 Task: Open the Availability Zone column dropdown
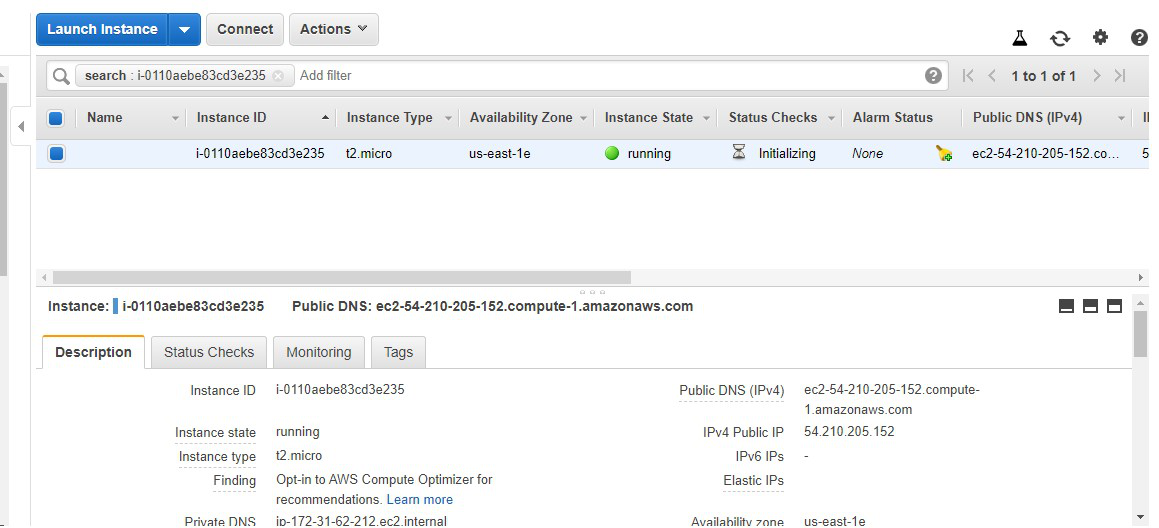point(583,118)
